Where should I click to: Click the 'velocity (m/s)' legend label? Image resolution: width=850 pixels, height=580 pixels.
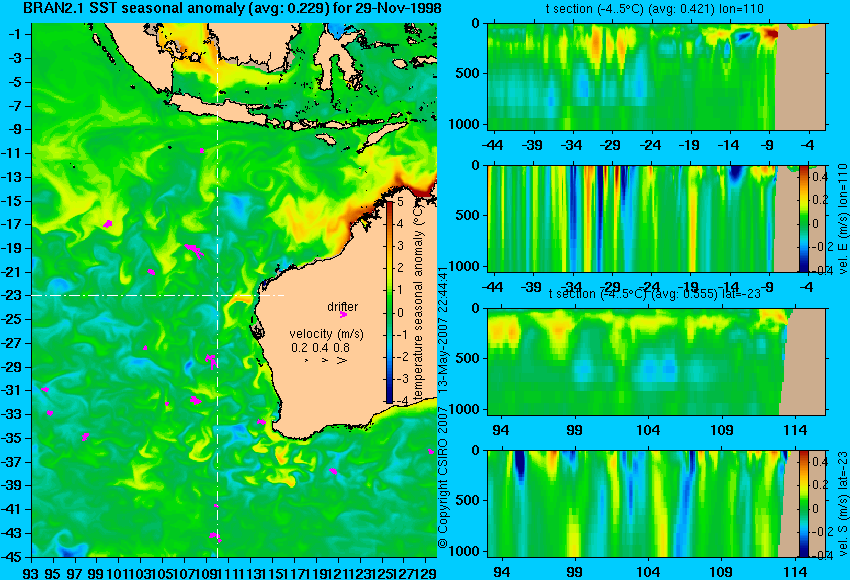326,333
